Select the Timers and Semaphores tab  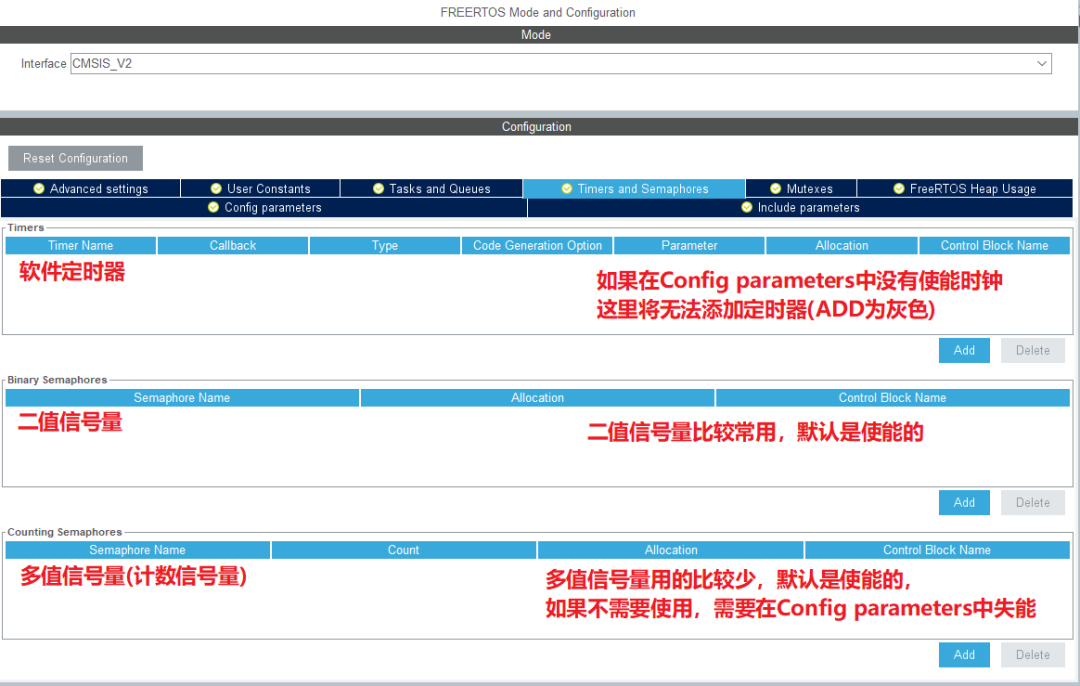634,189
